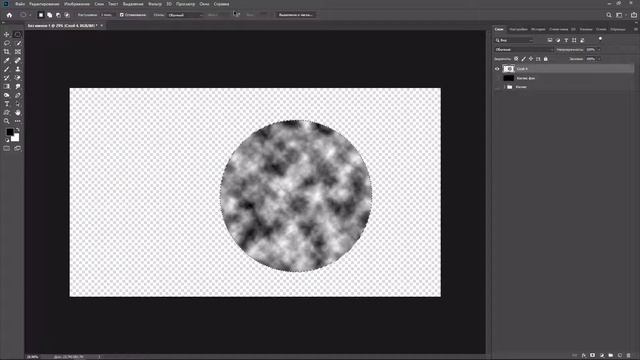Image resolution: width=640 pixels, height=360 pixels.
Task: Toggle lock transparent pixels
Action: (516, 59)
